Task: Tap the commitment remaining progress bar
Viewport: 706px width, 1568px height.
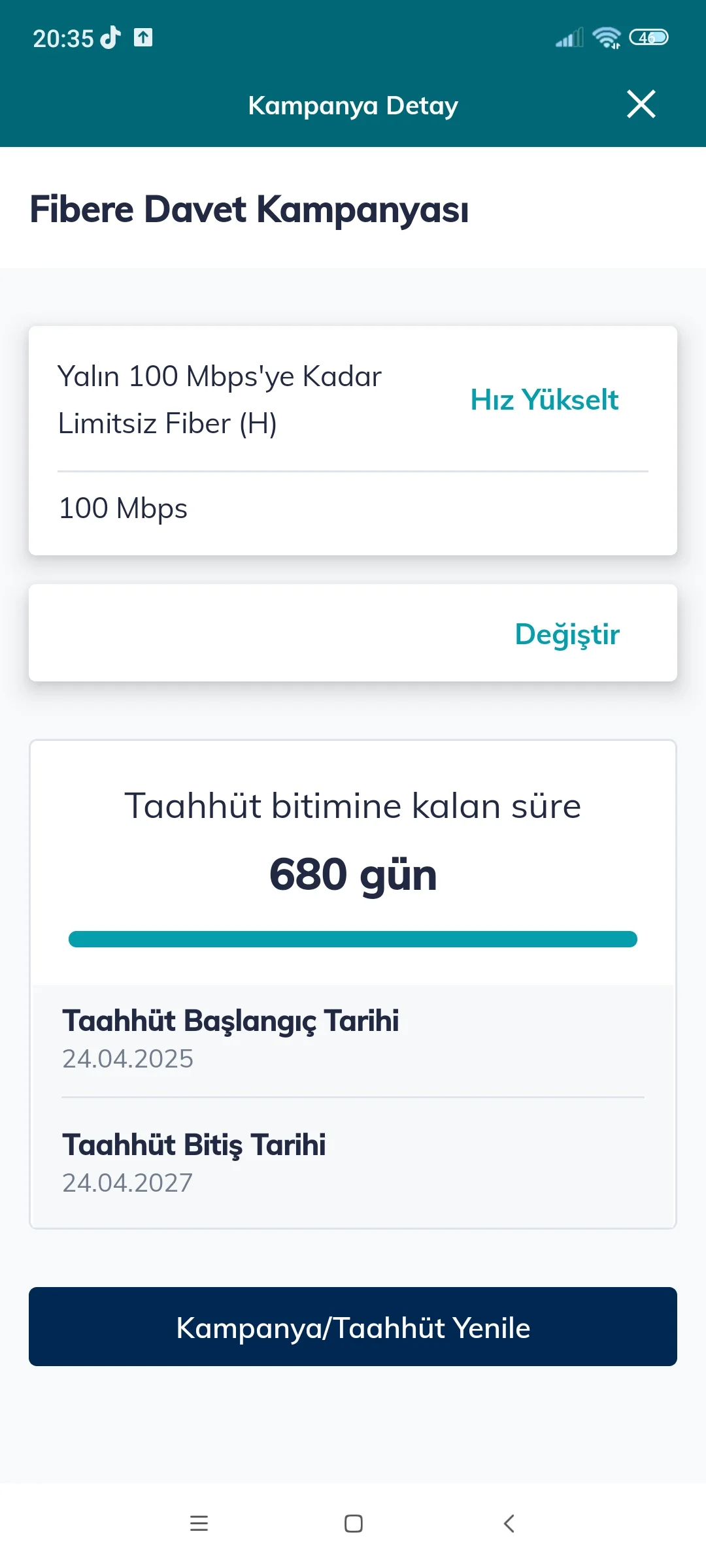Action: (353, 939)
